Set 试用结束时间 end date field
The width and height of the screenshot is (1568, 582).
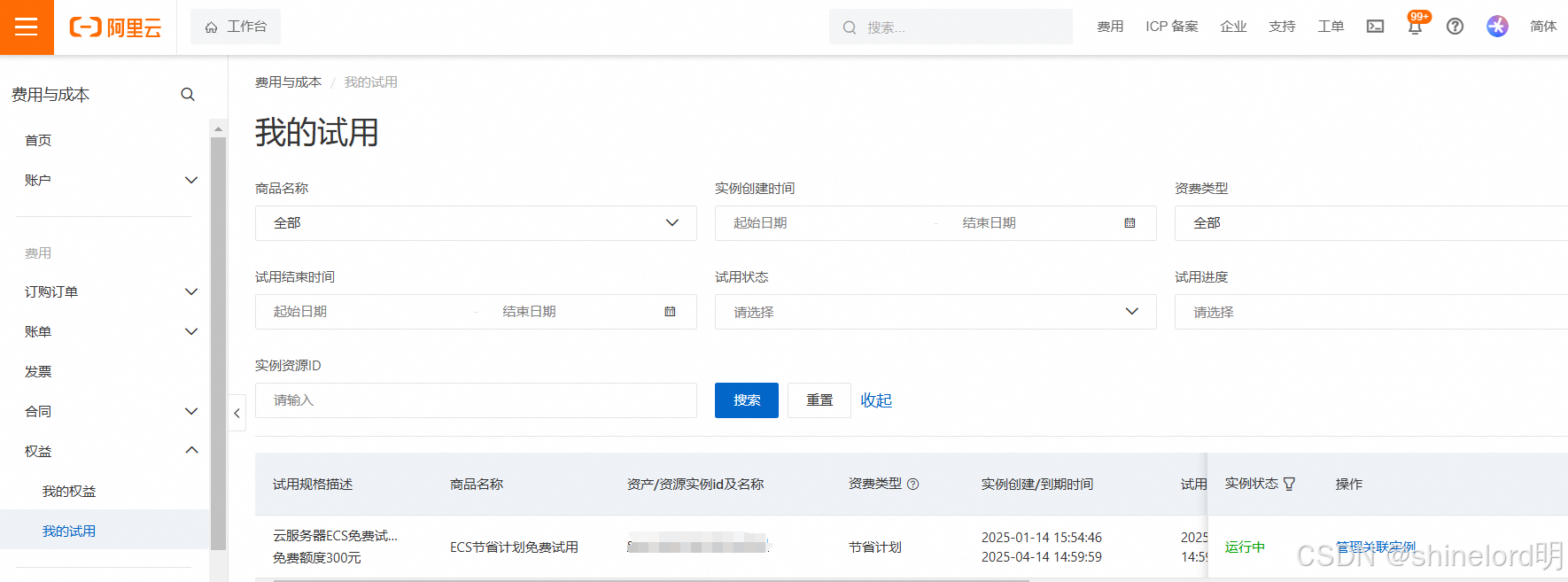tap(572, 312)
